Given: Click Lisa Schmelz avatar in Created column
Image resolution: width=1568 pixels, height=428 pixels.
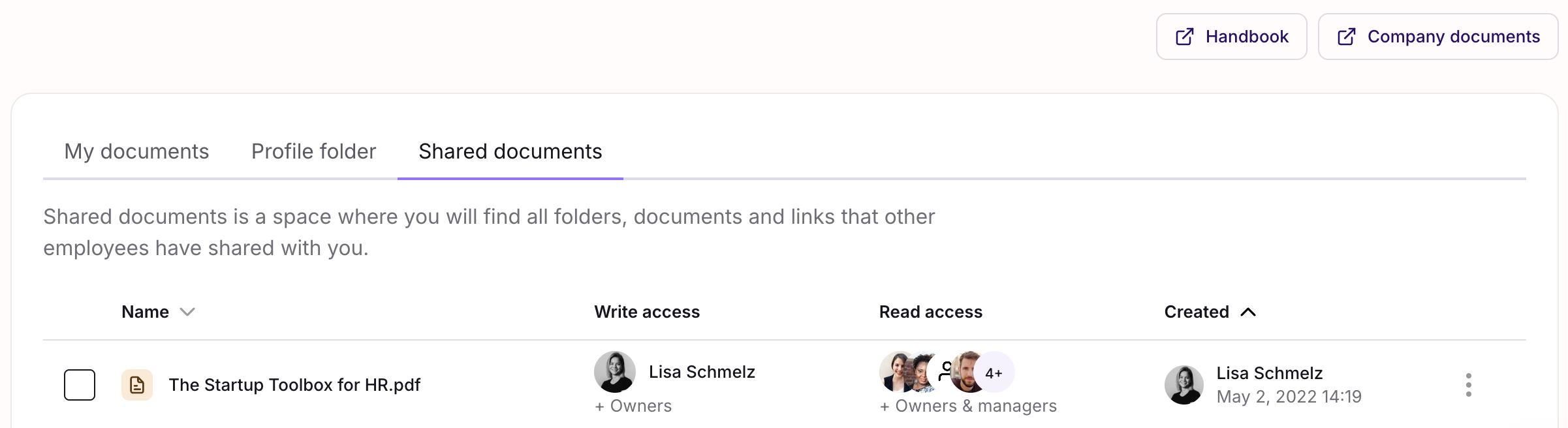Looking at the screenshot, I should pos(1184,385).
